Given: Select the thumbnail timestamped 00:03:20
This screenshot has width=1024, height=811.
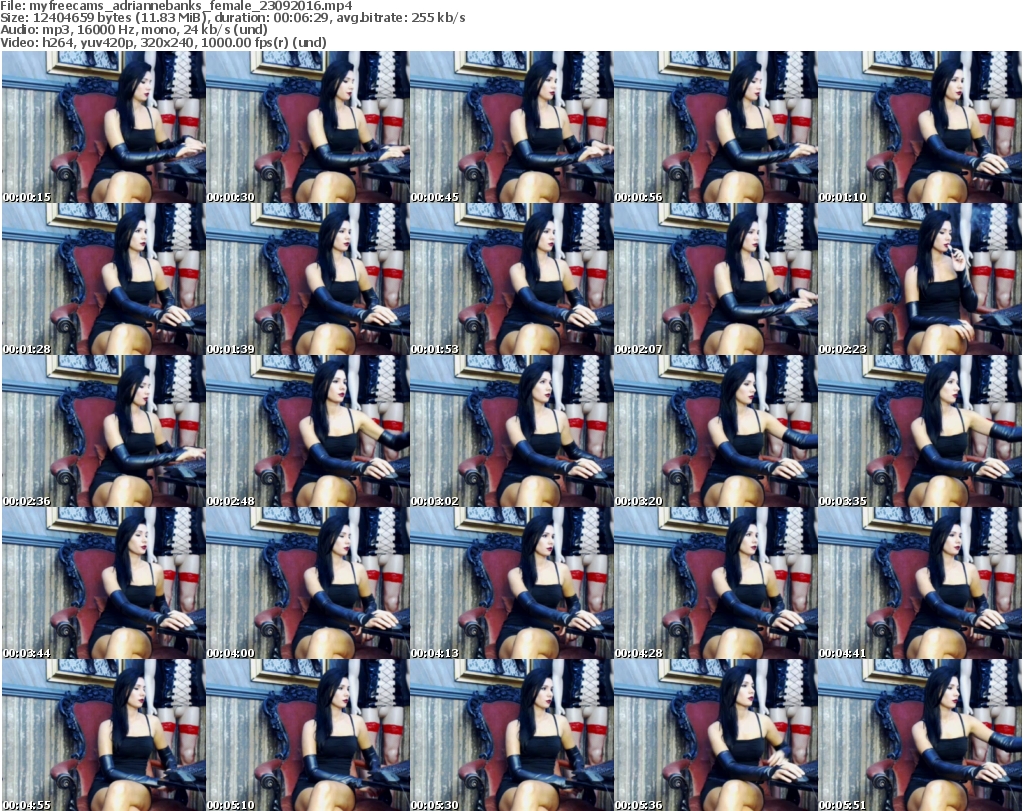Looking at the screenshot, I should 715,431.
